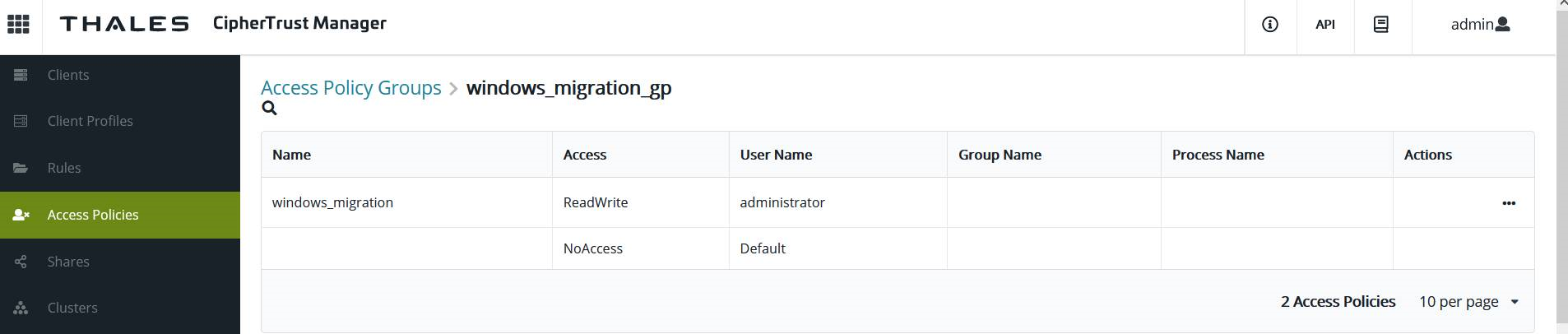Open the documentation book icon
The height and width of the screenshot is (334, 1568).
pos(1380,25)
